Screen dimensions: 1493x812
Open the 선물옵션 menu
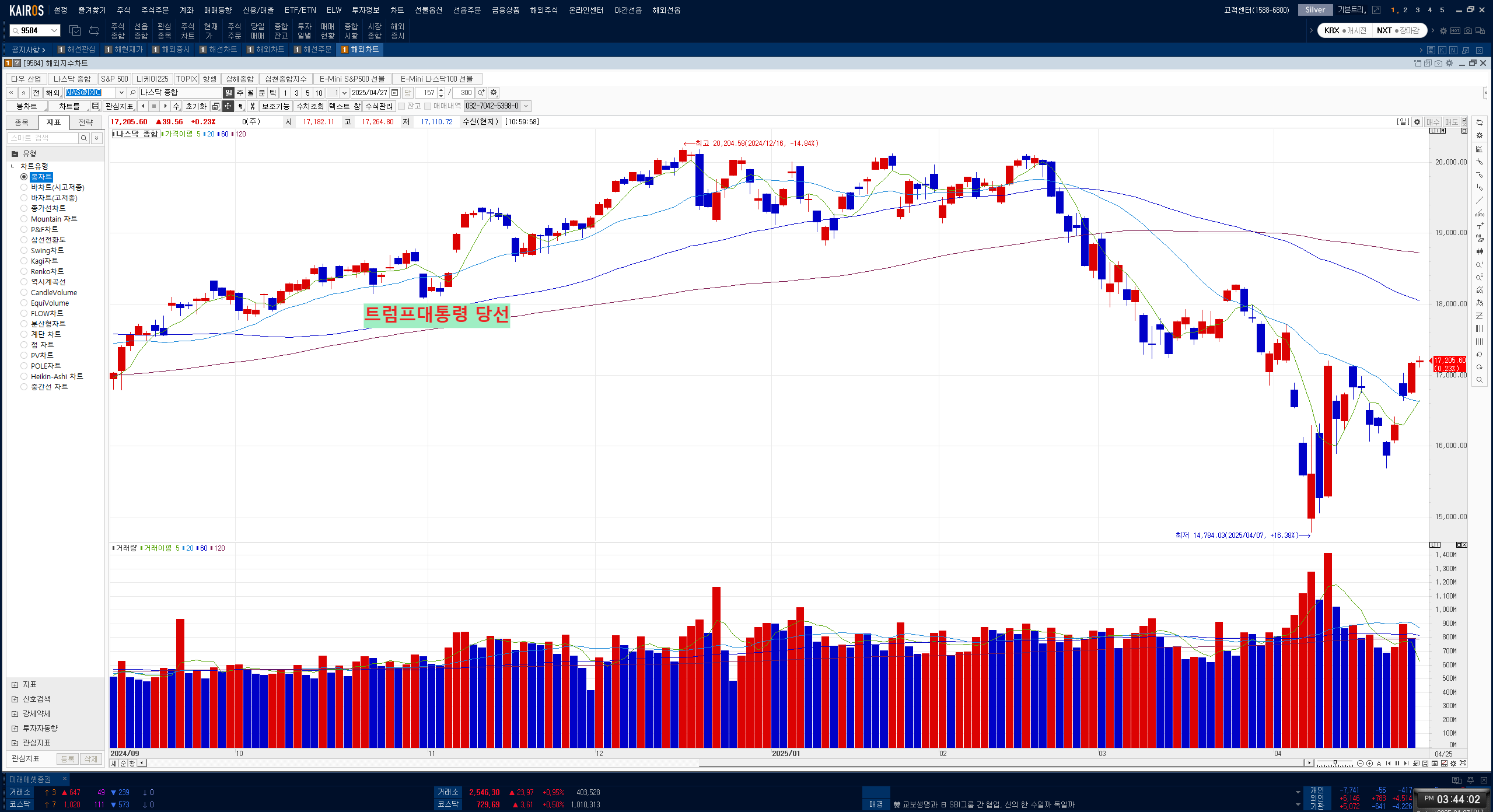pos(428,10)
